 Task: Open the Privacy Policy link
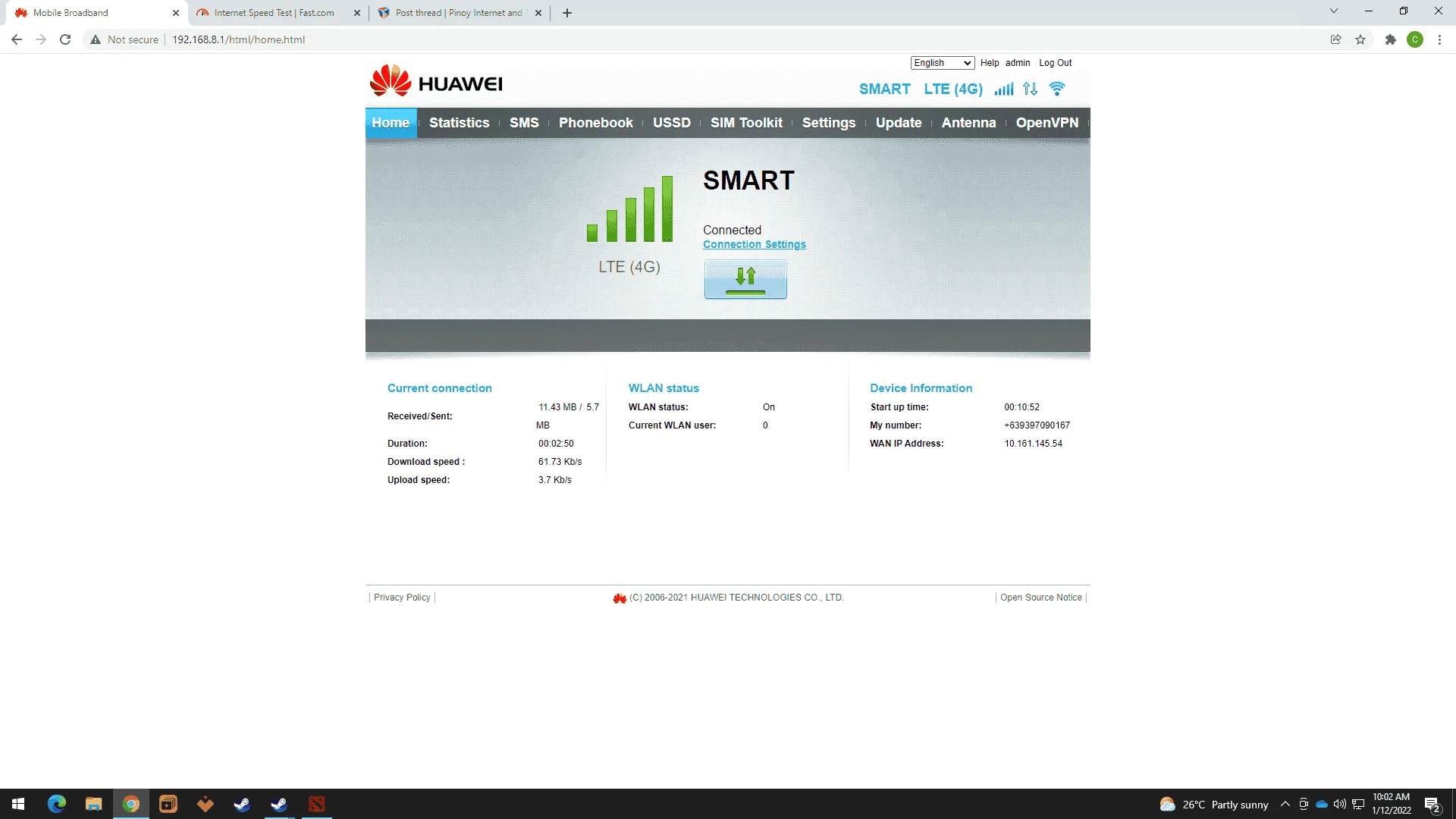tap(402, 598)
